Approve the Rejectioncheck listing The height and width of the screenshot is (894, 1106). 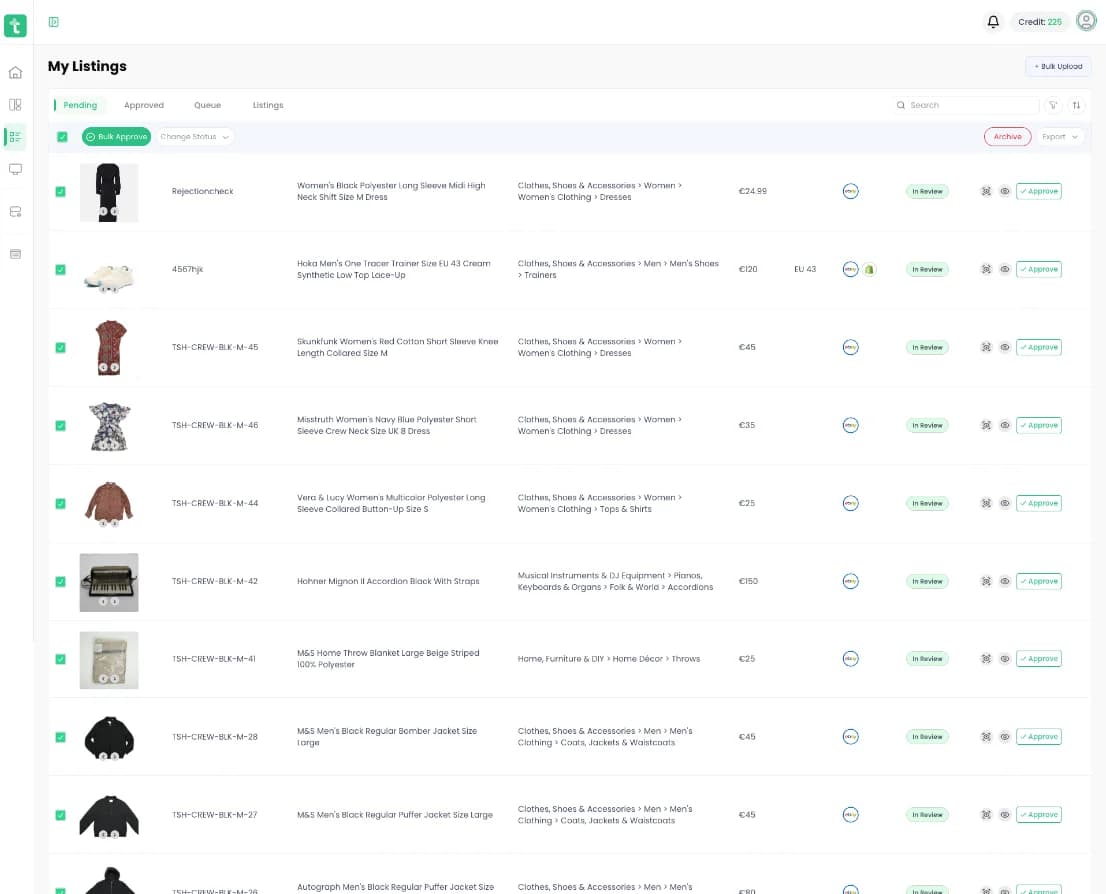(1038, 191)
